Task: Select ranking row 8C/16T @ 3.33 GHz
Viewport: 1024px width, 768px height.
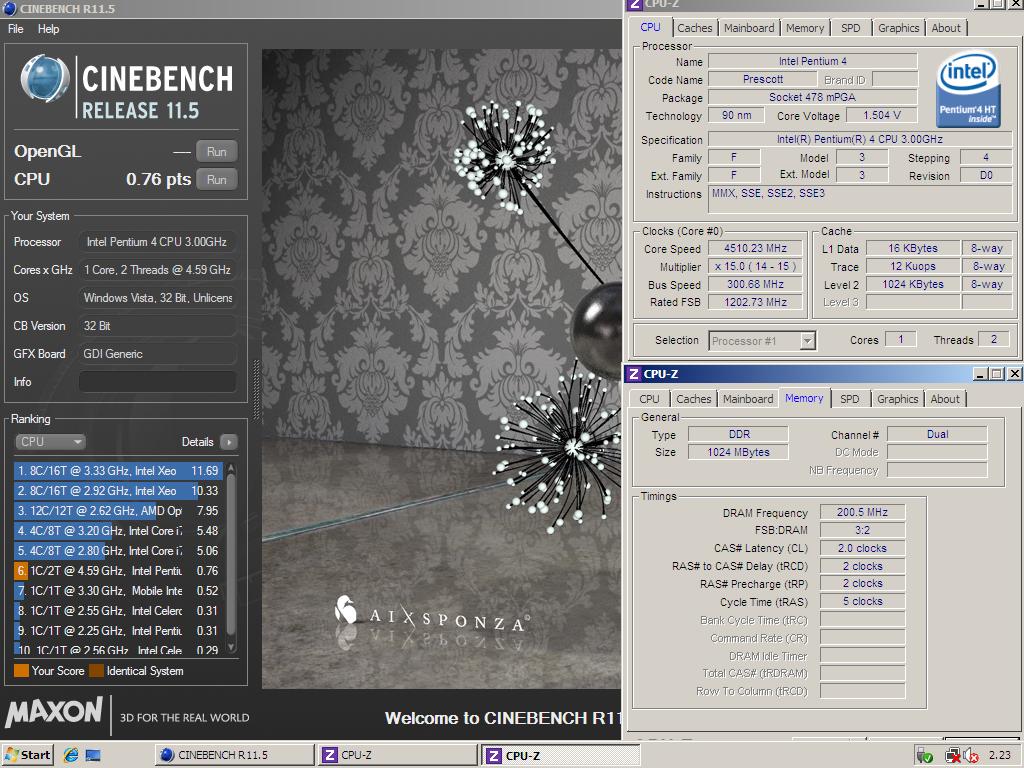Action: click(x=118, y=470)
